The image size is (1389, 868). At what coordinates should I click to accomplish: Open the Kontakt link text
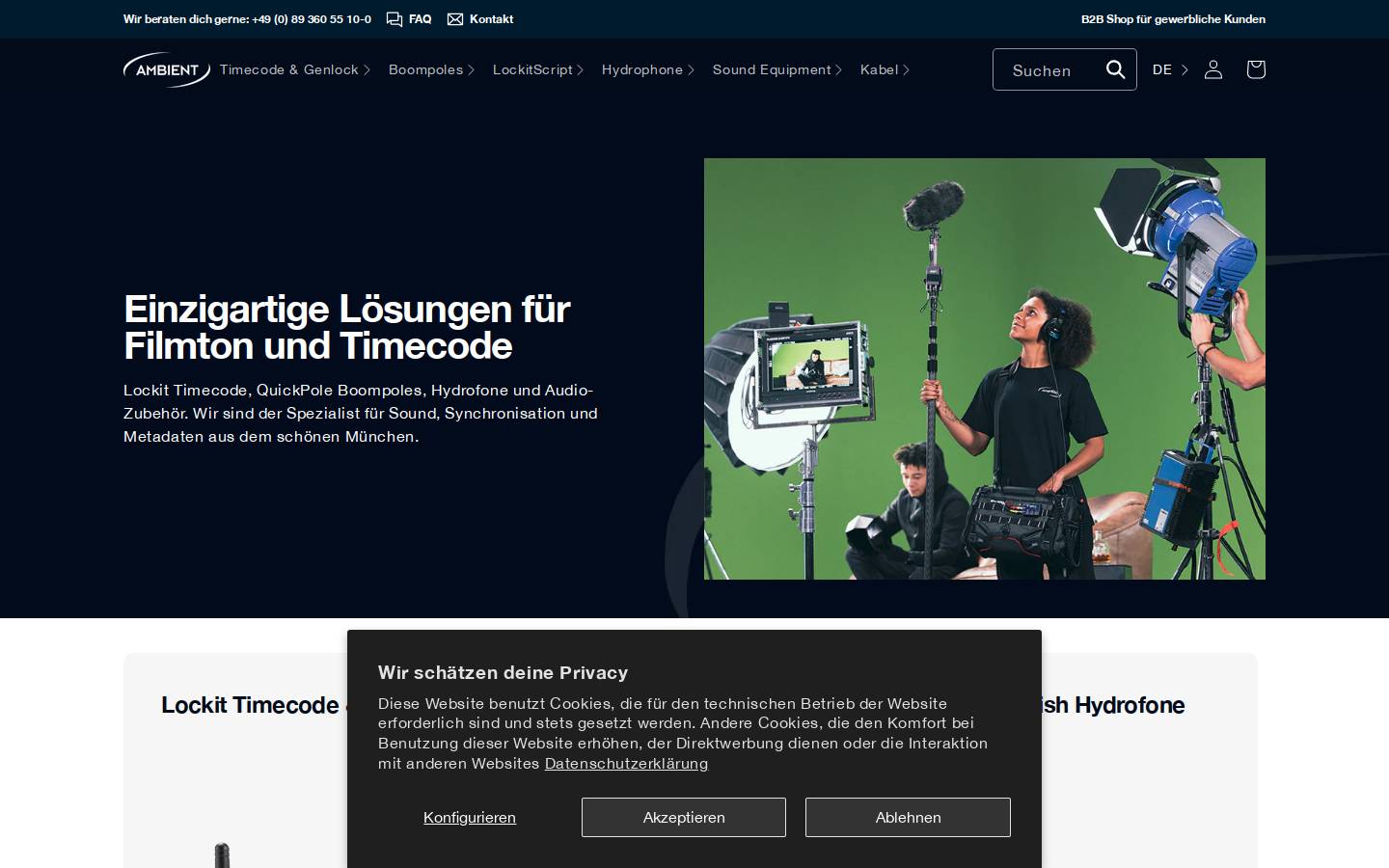tap(491, 19)
